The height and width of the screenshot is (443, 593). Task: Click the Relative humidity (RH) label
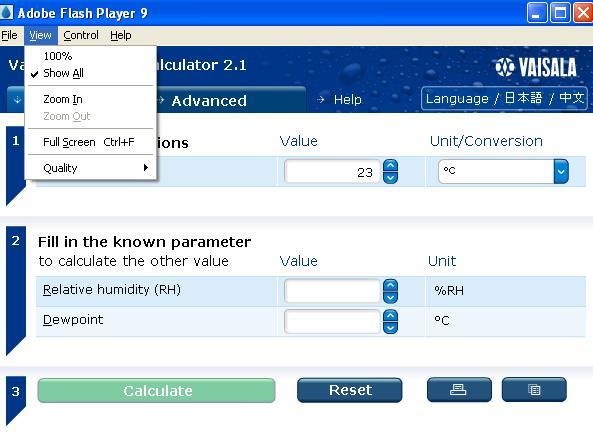point(112,290)
